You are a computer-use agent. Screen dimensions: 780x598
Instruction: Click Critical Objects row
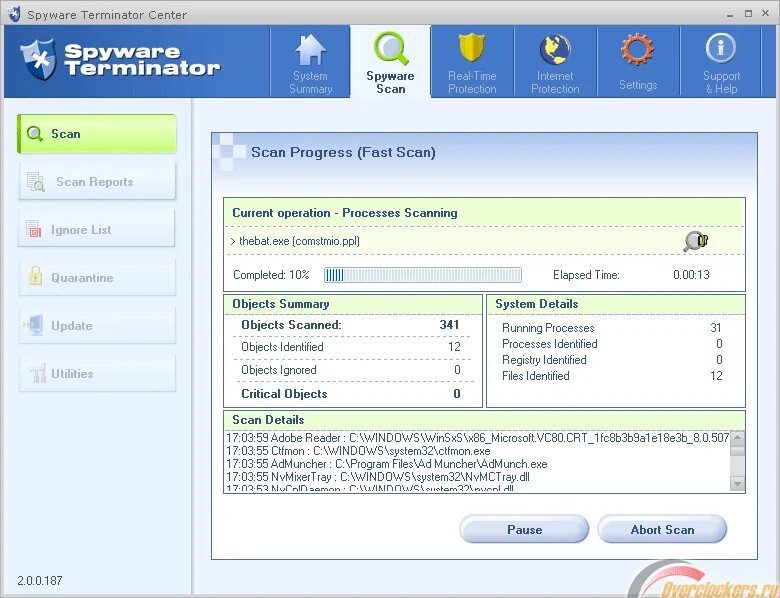pos(351,394)
